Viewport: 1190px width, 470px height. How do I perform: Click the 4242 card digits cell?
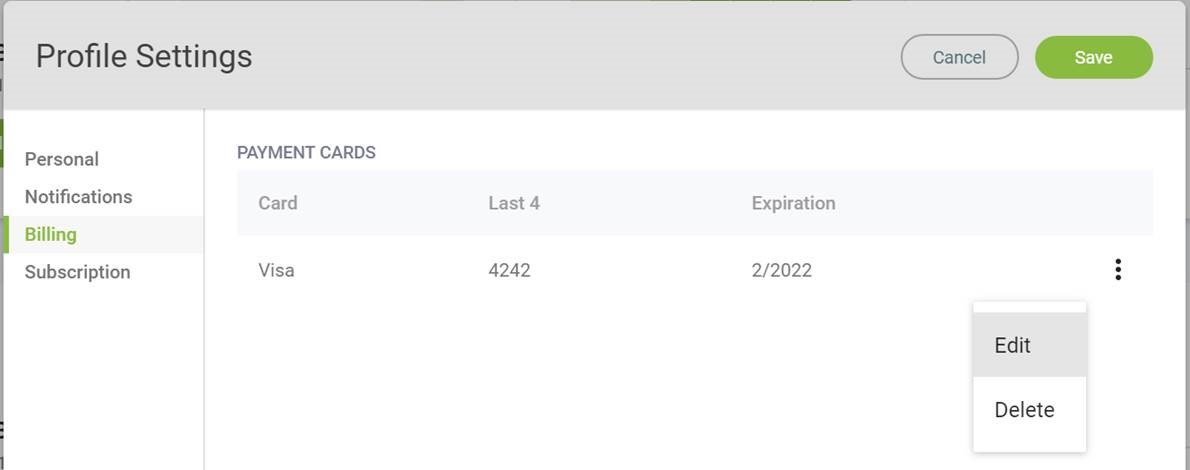pyautogui.click(x=509, y=270)
